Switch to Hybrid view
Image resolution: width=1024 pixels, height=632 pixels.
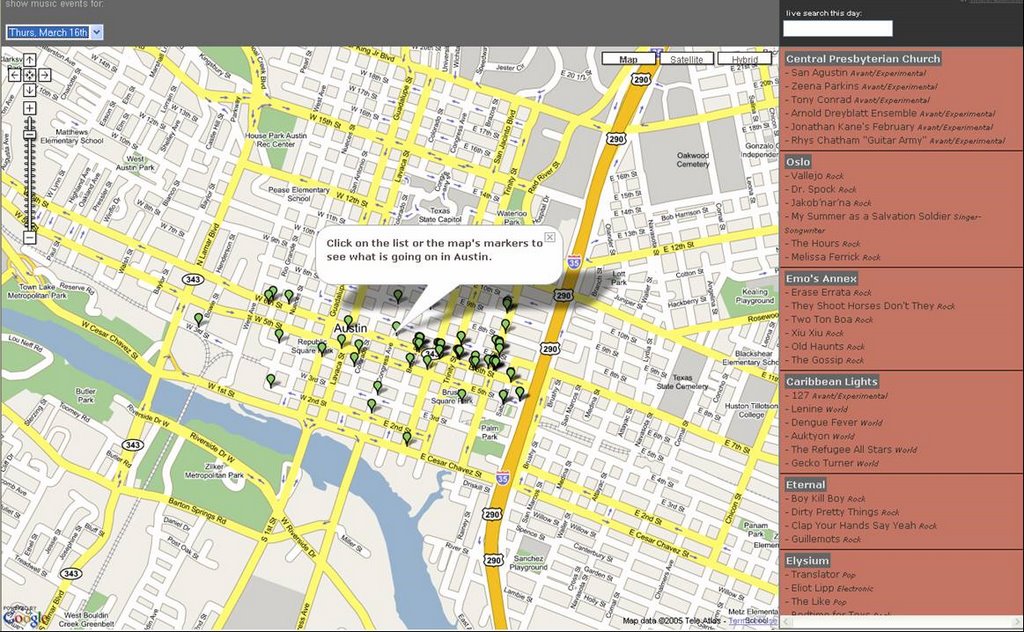744,59
